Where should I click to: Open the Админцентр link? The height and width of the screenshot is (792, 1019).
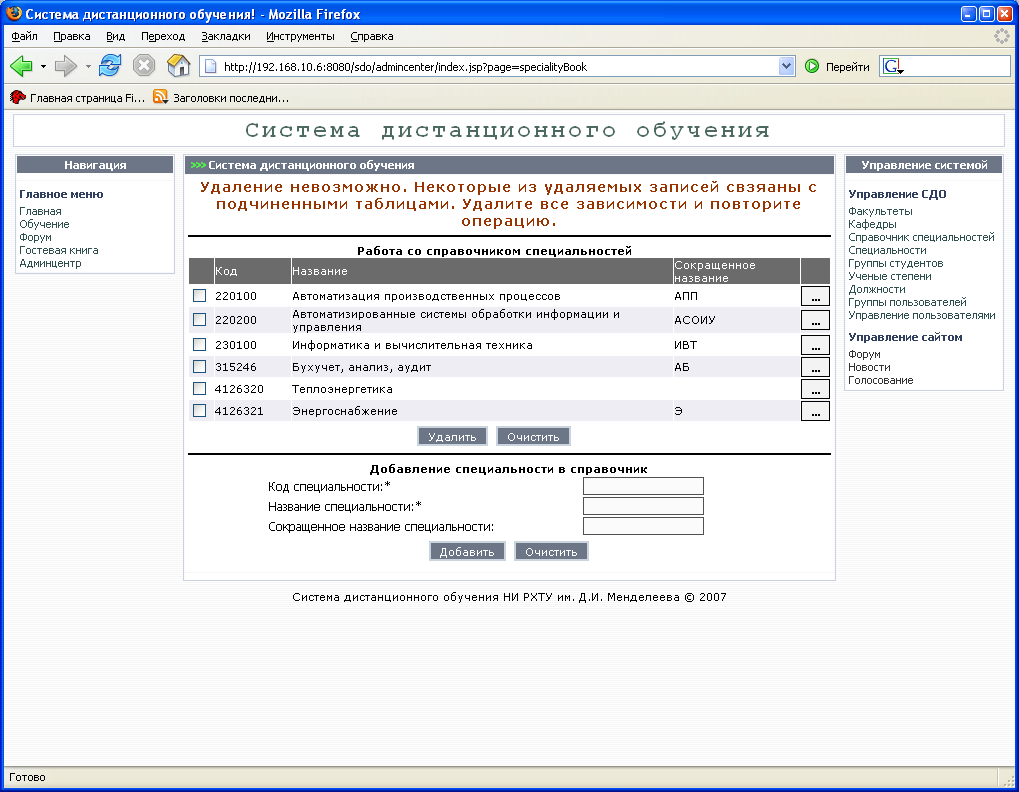(50, 263)
